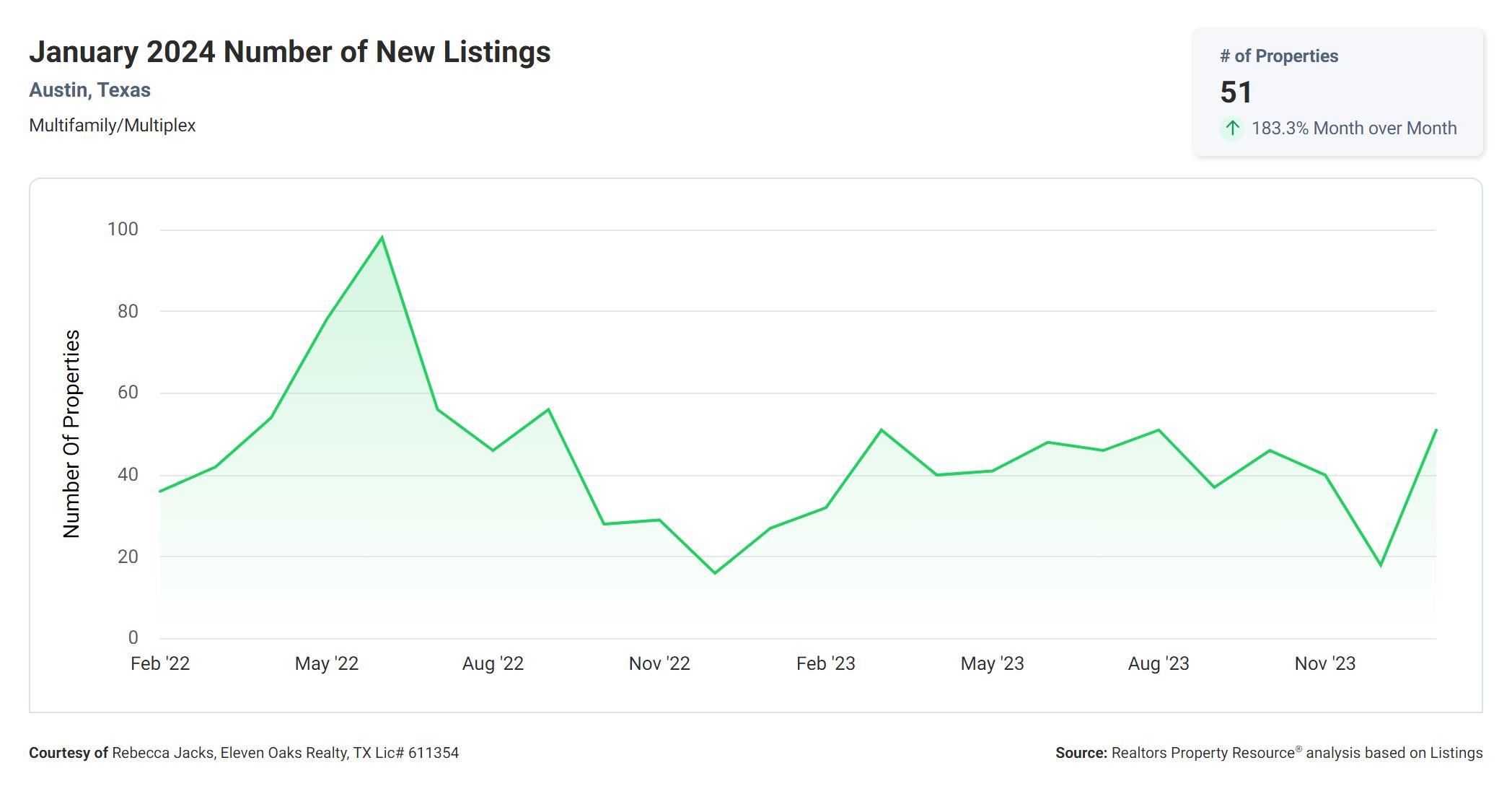Click the Nov '23 x-axis label
Image resolution: width=1512 pixels, height=794 pixels.
click(x=1324, y=663)
